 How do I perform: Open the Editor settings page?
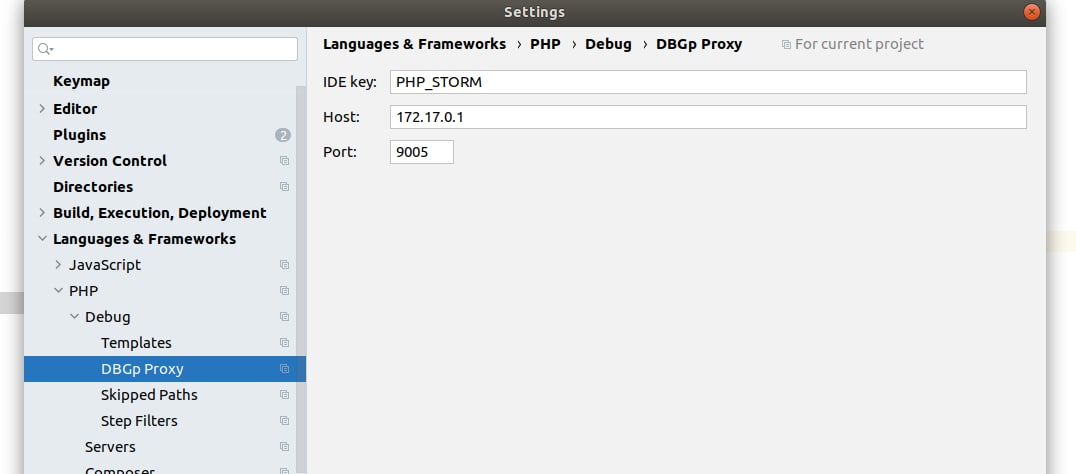[x=75, y=108]
